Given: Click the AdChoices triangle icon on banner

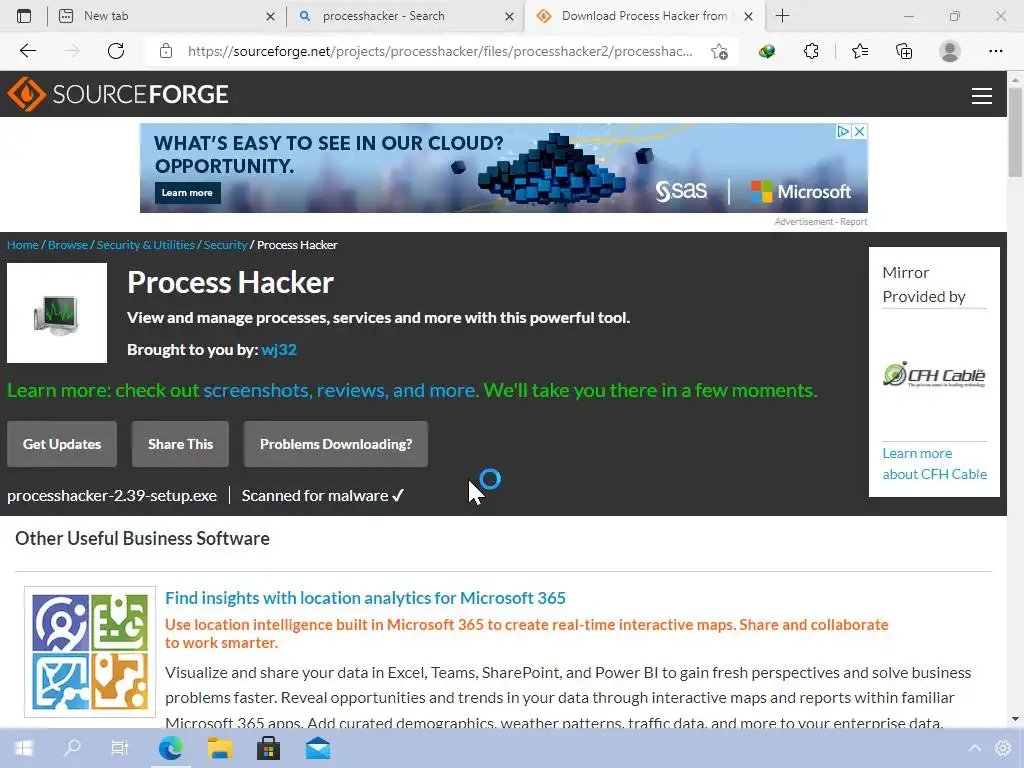Looking at the screenshot, I should pyautogui.click(x=843, y=131).
